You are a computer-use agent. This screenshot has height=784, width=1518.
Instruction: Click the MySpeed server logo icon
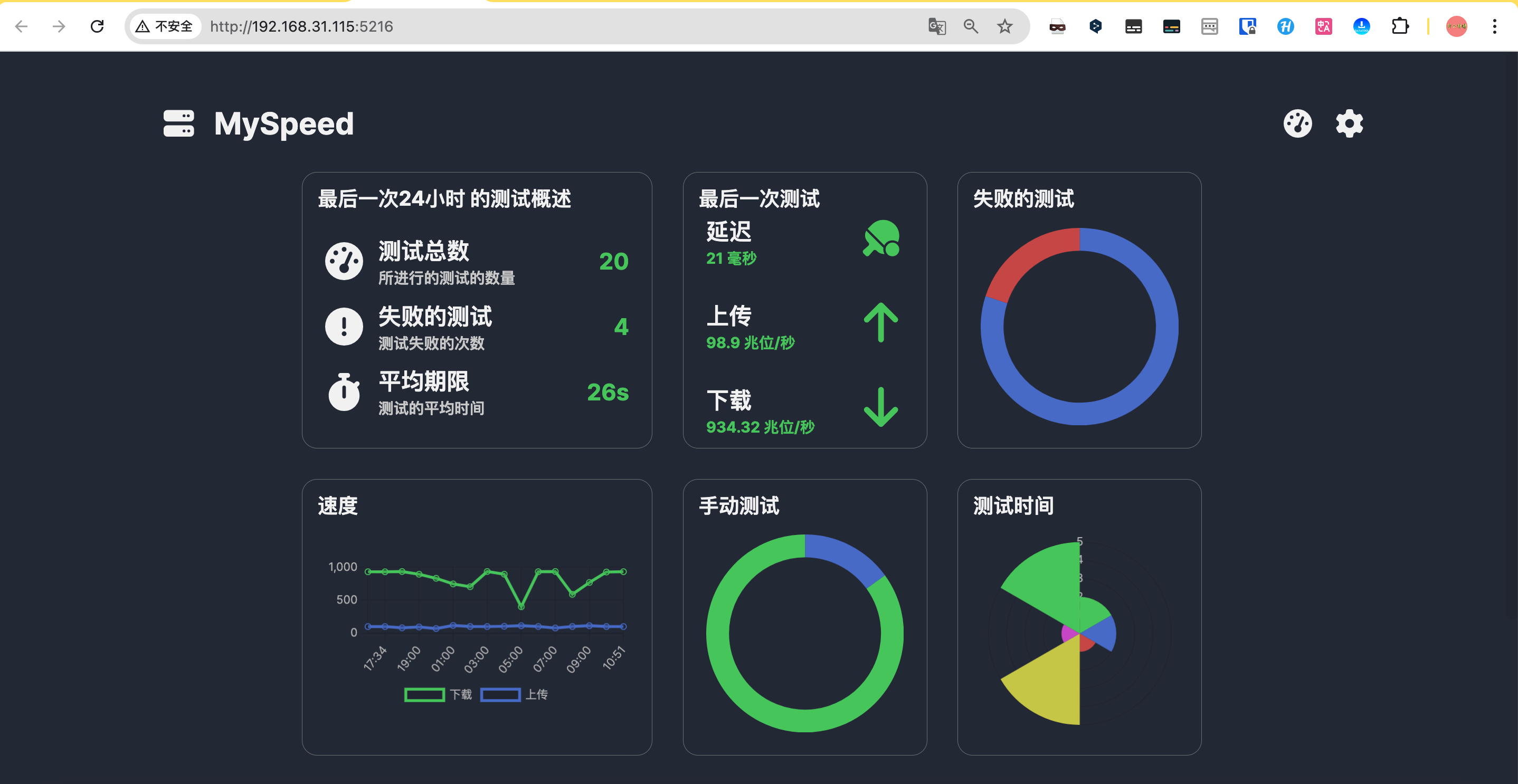178,123
